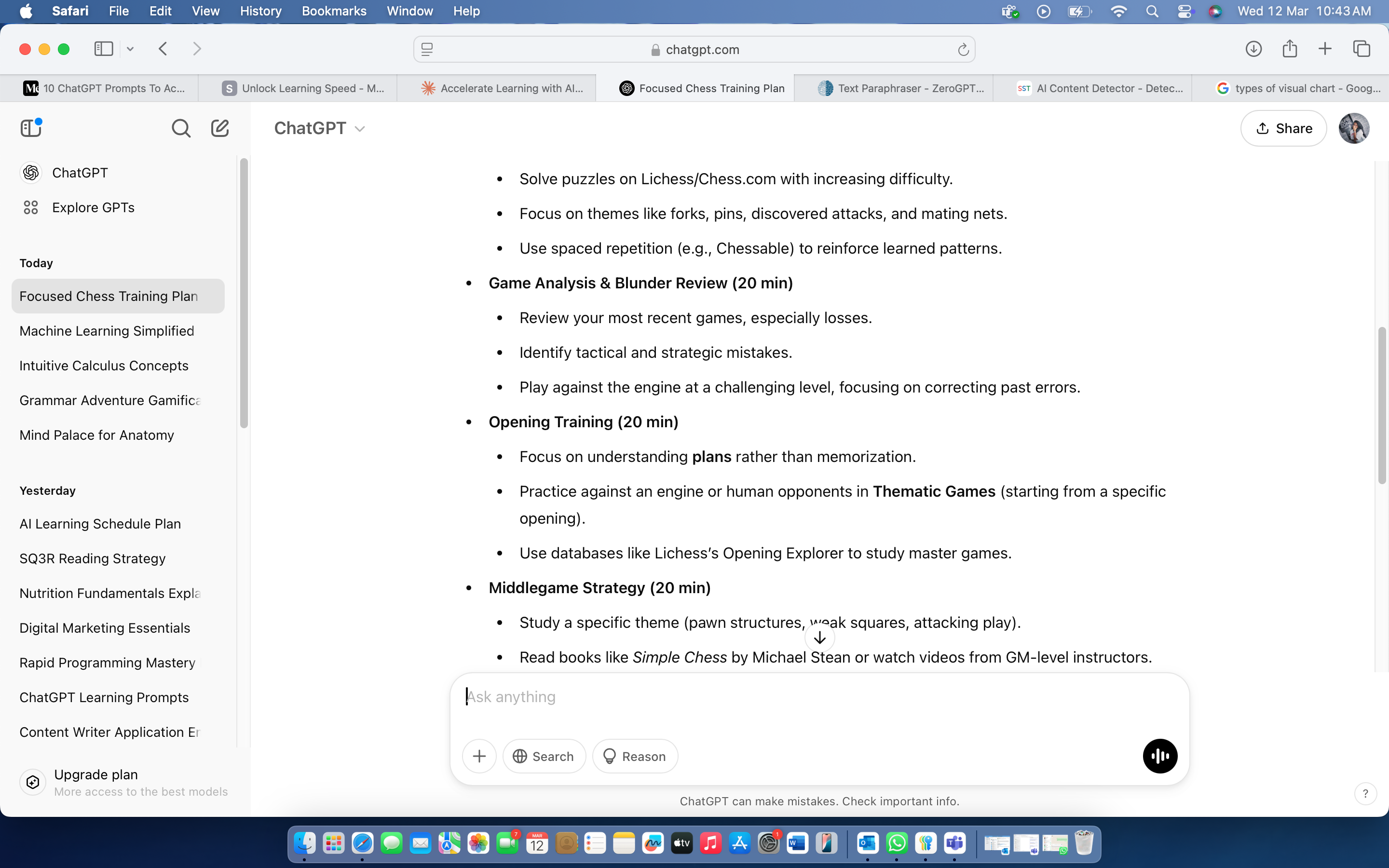Switch to Unlock Learning Speed tab
1389x868 pixels.
point(297,88)
